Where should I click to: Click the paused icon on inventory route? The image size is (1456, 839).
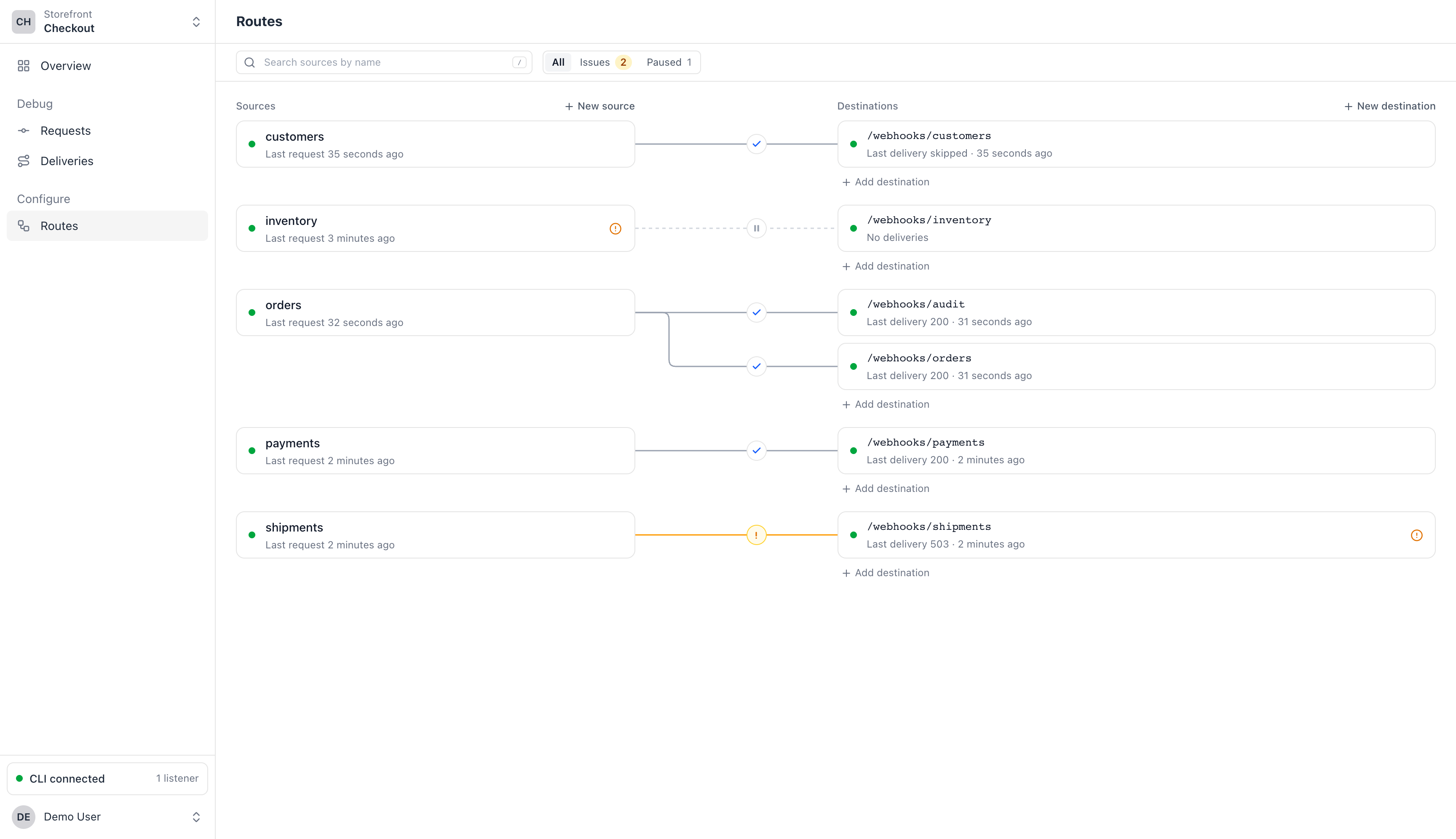pos(756,228)
